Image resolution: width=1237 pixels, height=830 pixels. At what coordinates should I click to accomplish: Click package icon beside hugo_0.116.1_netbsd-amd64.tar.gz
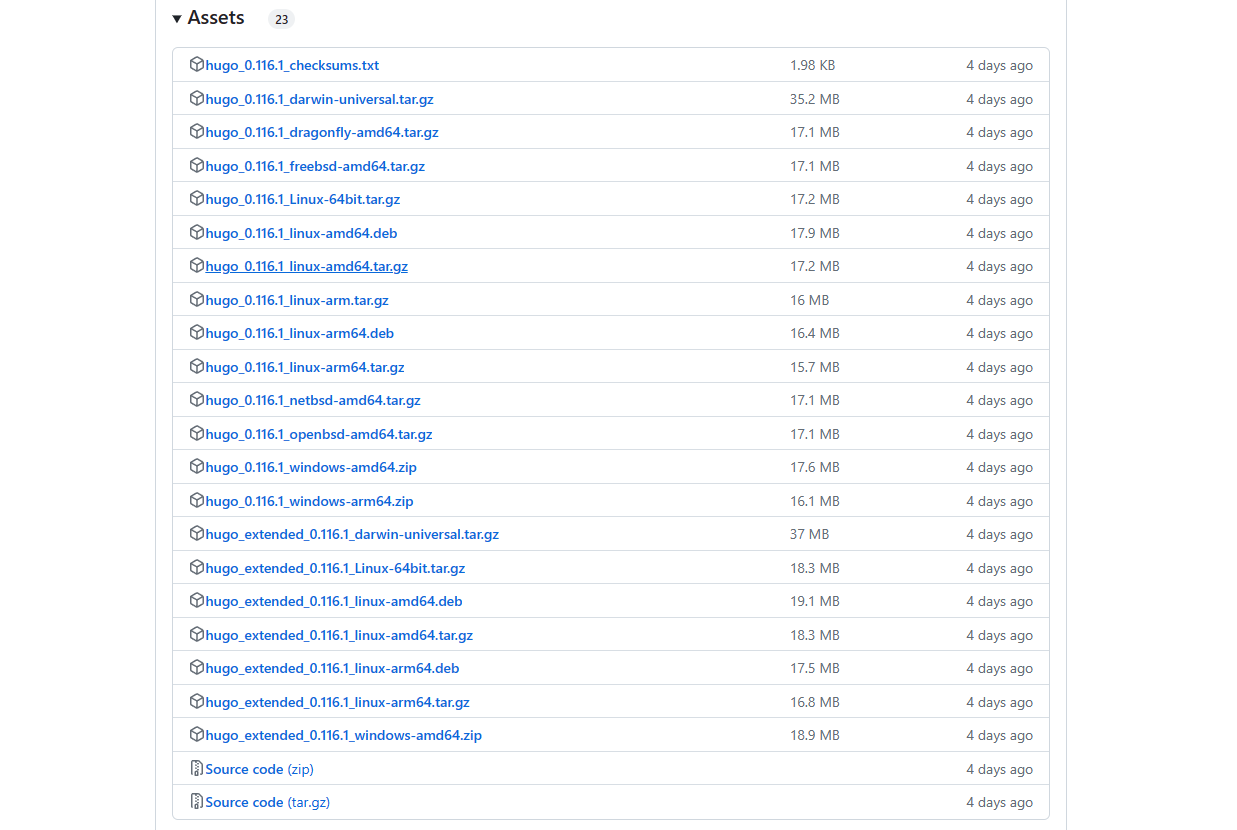pyautogui.click(x=197, y=400)
